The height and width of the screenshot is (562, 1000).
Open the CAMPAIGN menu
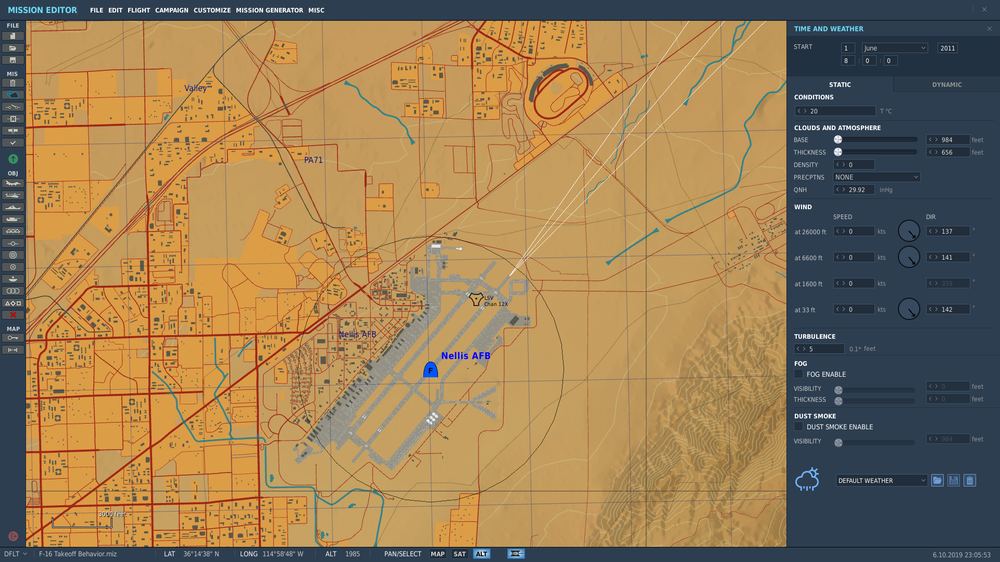click(172, 10)
